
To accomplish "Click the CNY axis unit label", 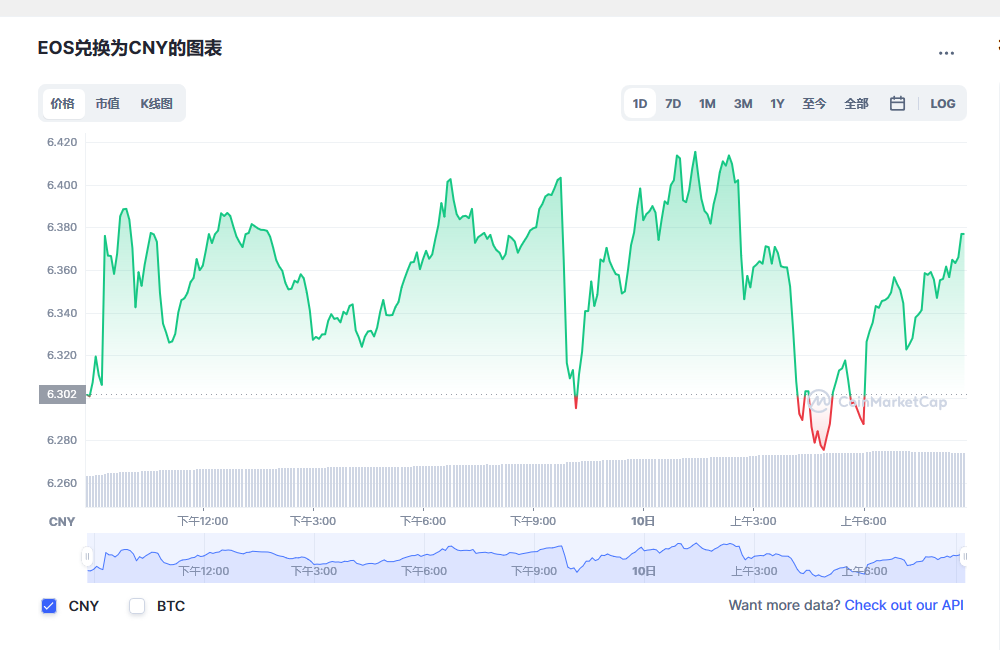I will tap(62, 522).
